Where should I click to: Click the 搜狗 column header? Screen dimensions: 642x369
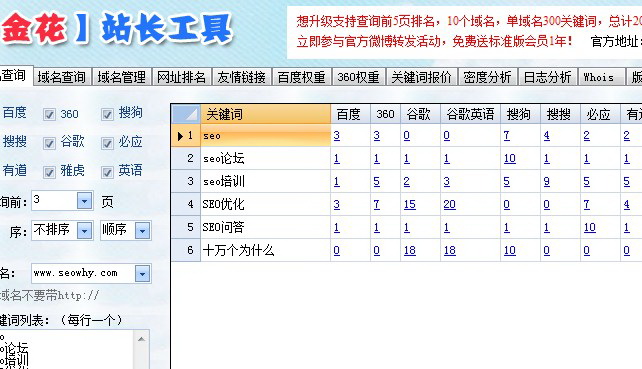point(520,114)
